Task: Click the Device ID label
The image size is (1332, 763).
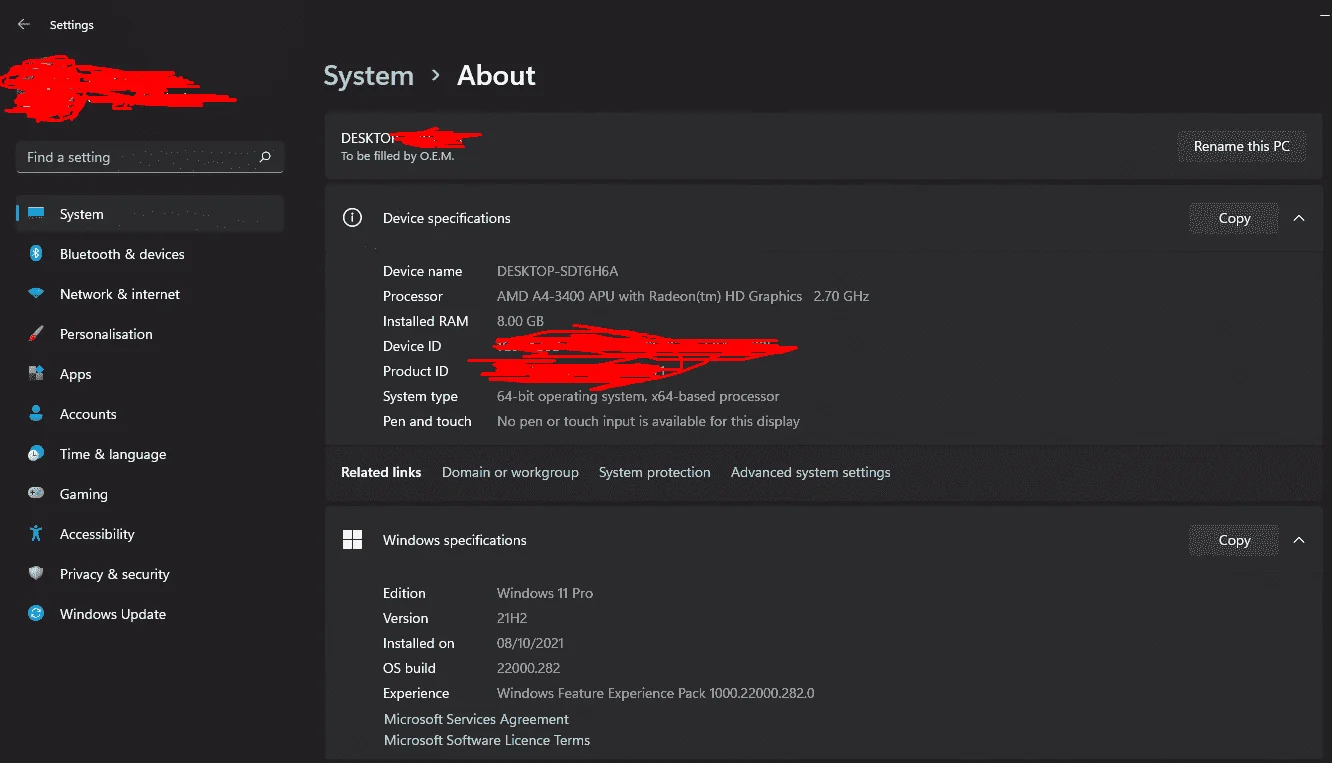Action: [412, 346]
